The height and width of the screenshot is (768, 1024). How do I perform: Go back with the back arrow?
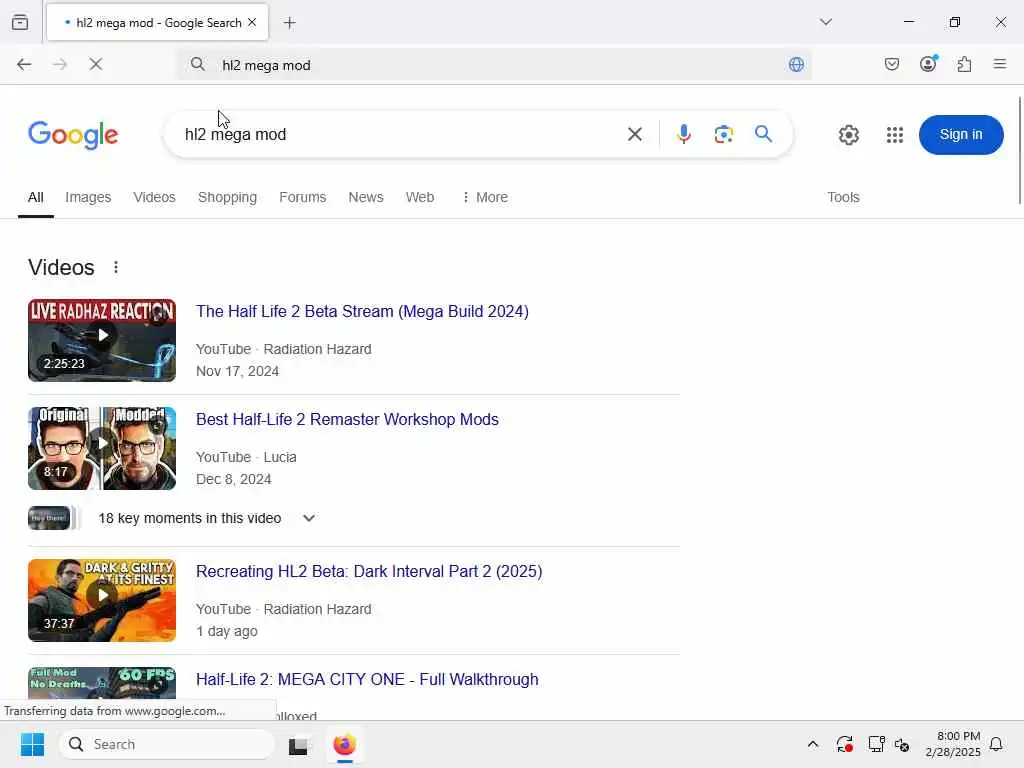tap(24, 64)
